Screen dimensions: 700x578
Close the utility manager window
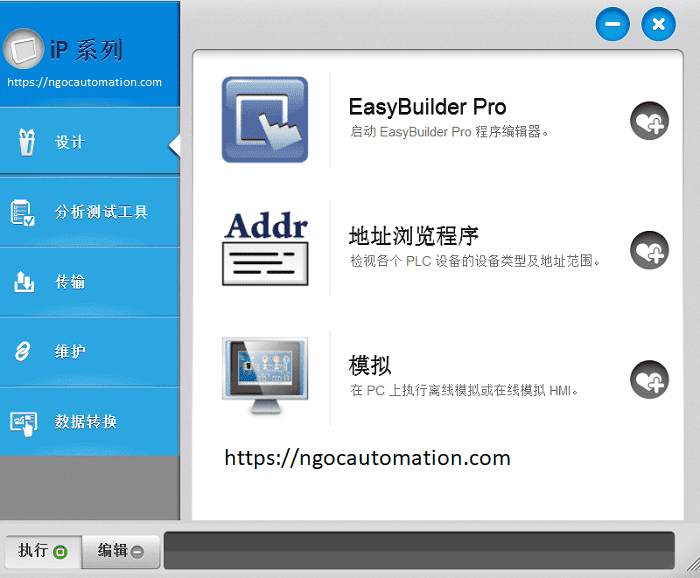tap(658, 24)
